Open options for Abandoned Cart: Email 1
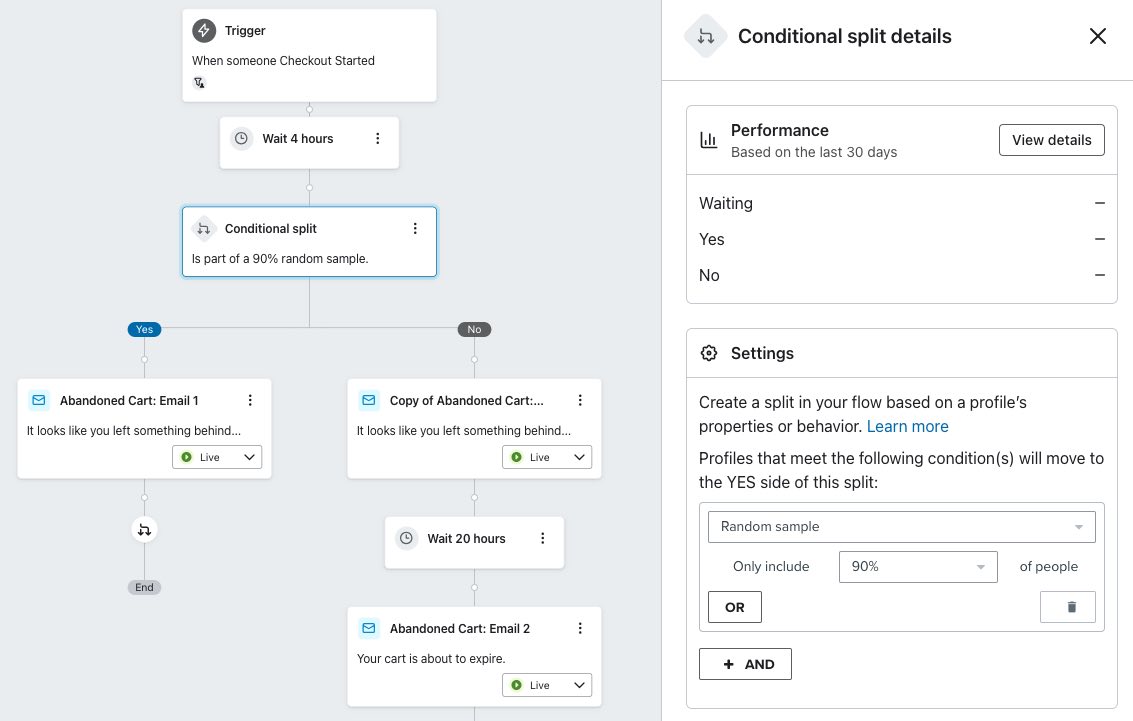Image resolution: width=1133 pixels, height=721 pixels. [x=250, y=400]
